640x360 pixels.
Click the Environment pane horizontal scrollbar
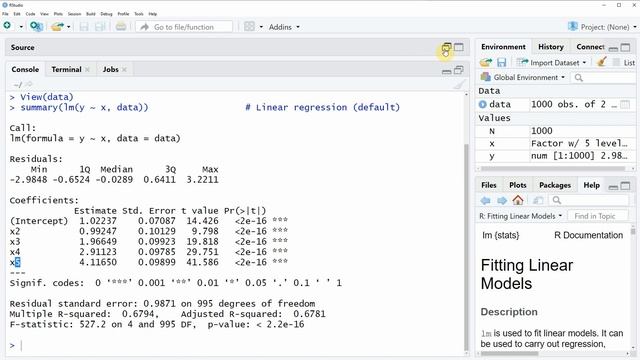(552, 168)
